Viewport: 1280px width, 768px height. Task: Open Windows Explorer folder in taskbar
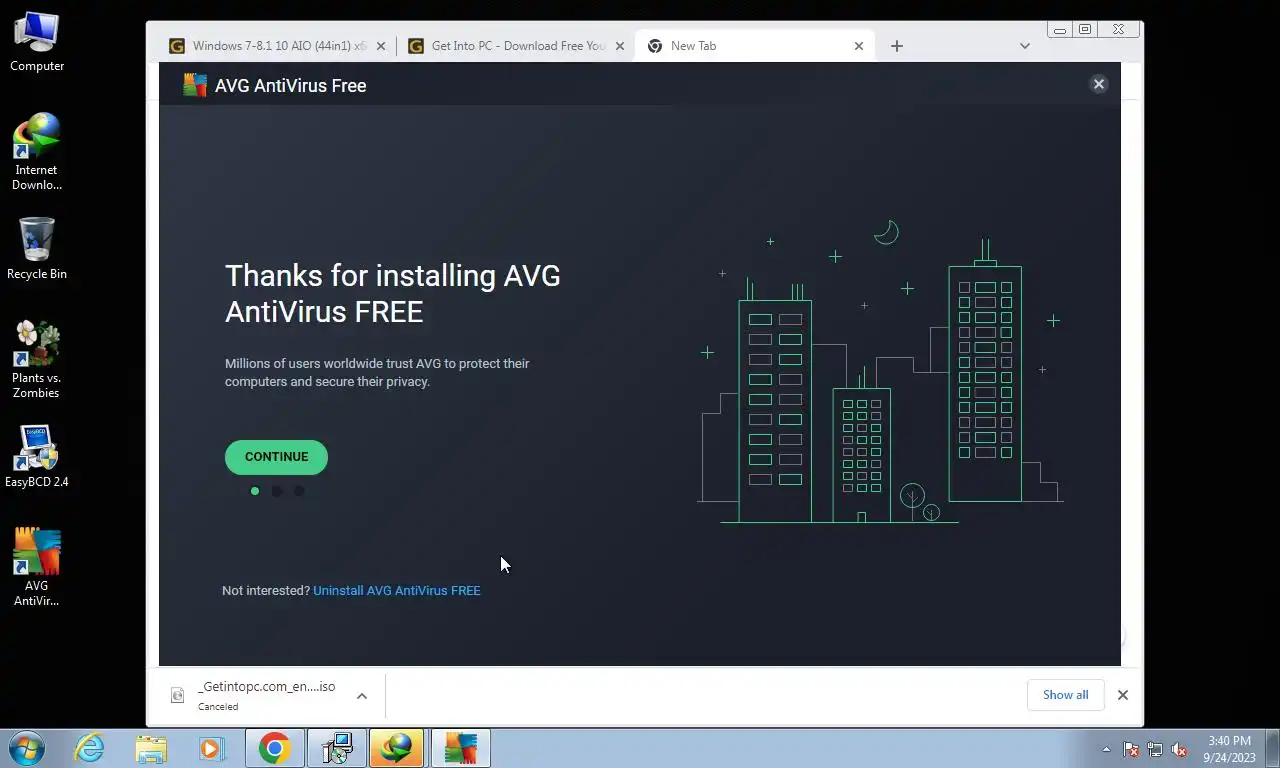coord(151,748)
